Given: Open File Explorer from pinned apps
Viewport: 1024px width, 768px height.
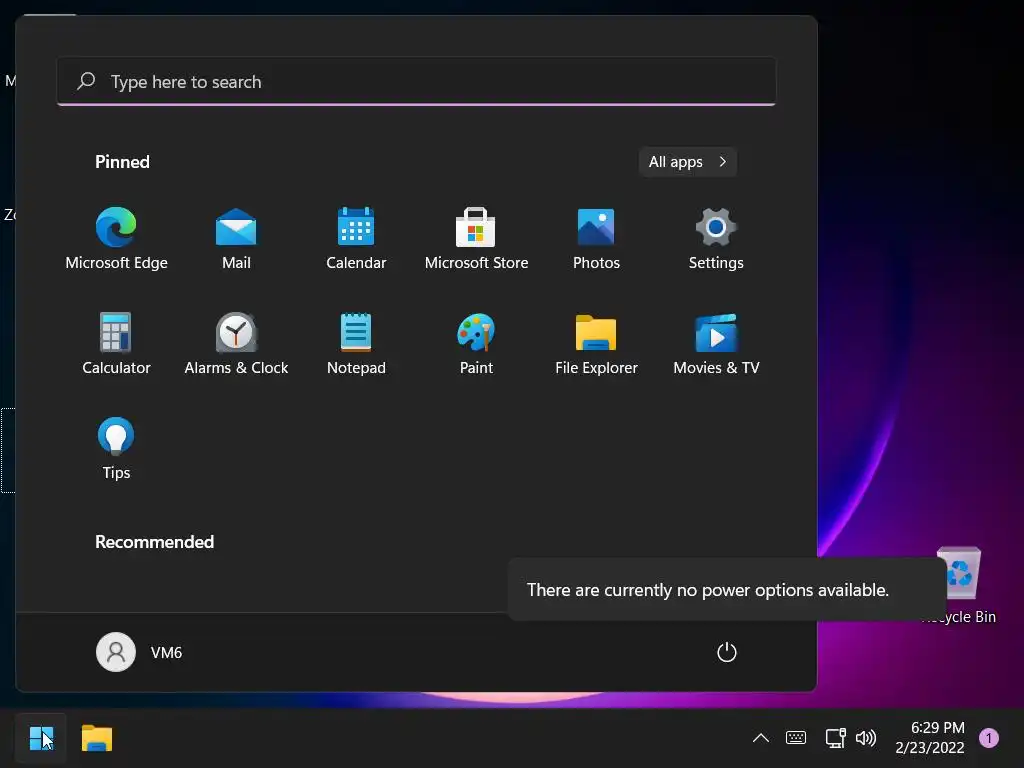Looking at the screenshot, I should (x=596, y=344).
